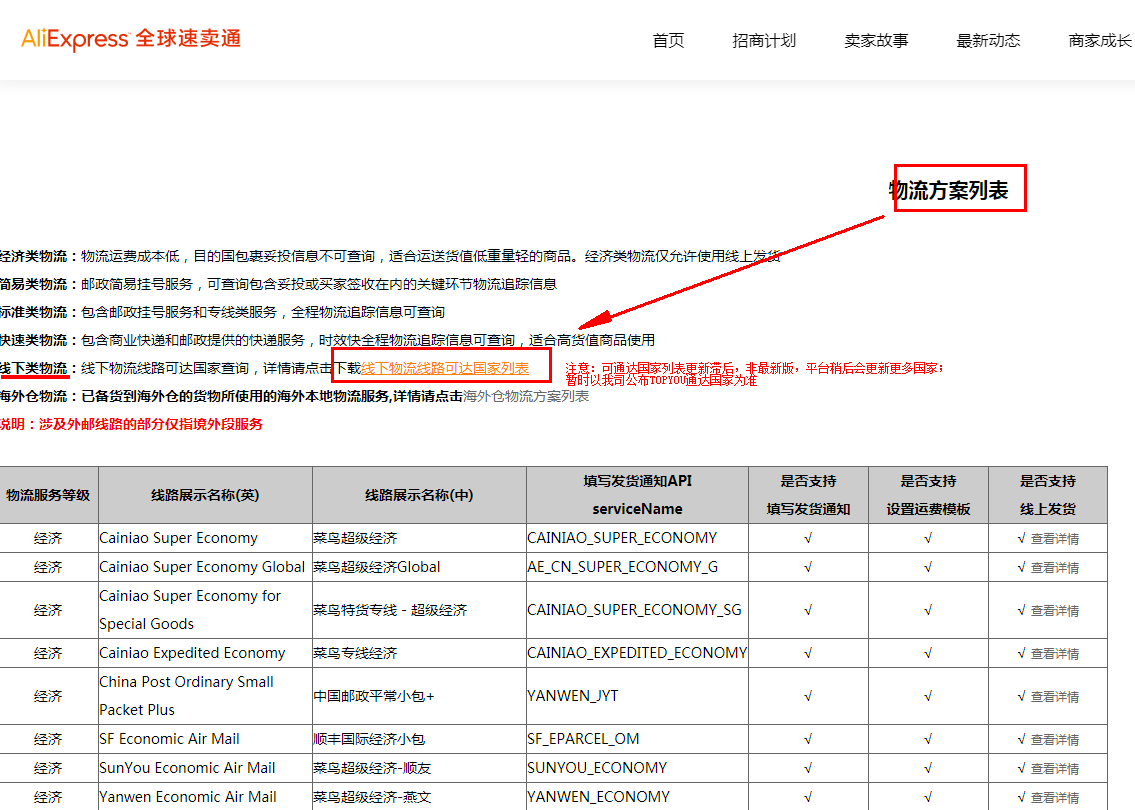This screenshot has height=810, width=1135.
Task: Select the 菜鸟超级经济-顺友 cell
Action: point(419,767)
